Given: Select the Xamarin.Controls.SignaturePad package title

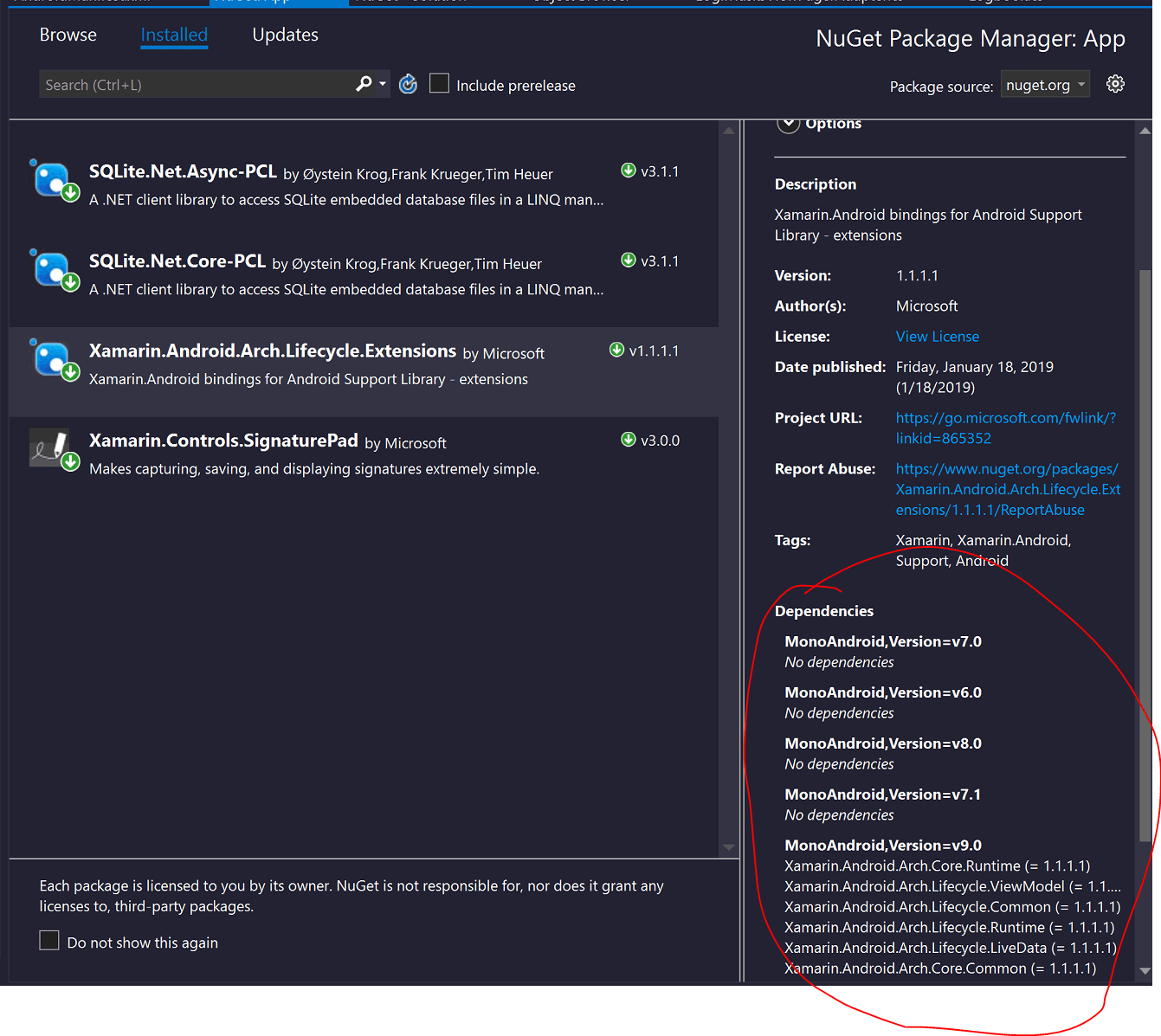Looking at the screenshot, I should 223,441.
